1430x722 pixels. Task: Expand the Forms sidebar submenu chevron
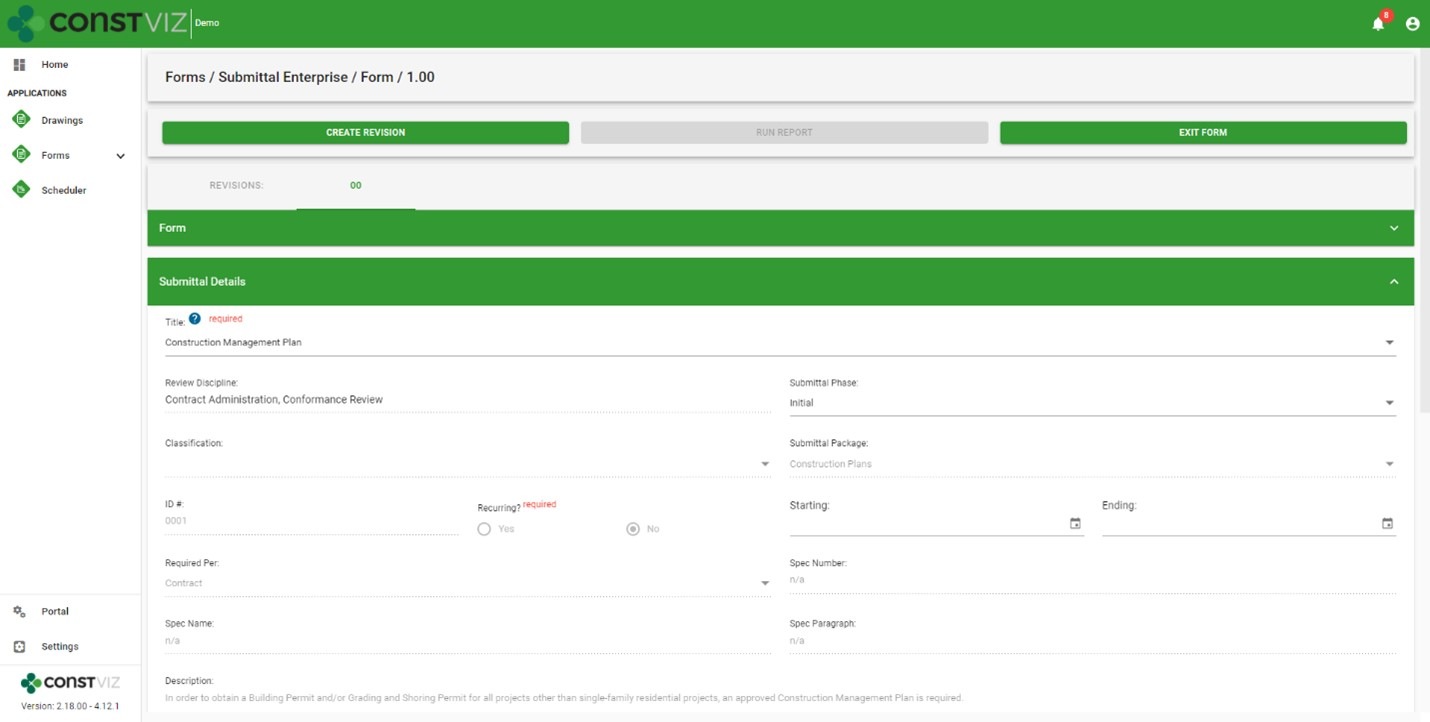121,156
